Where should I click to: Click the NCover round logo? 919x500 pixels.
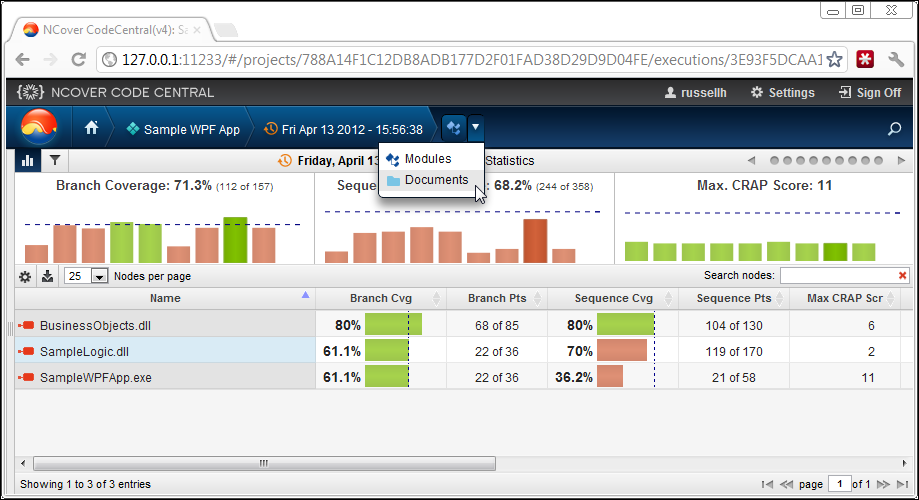point(39,127)
